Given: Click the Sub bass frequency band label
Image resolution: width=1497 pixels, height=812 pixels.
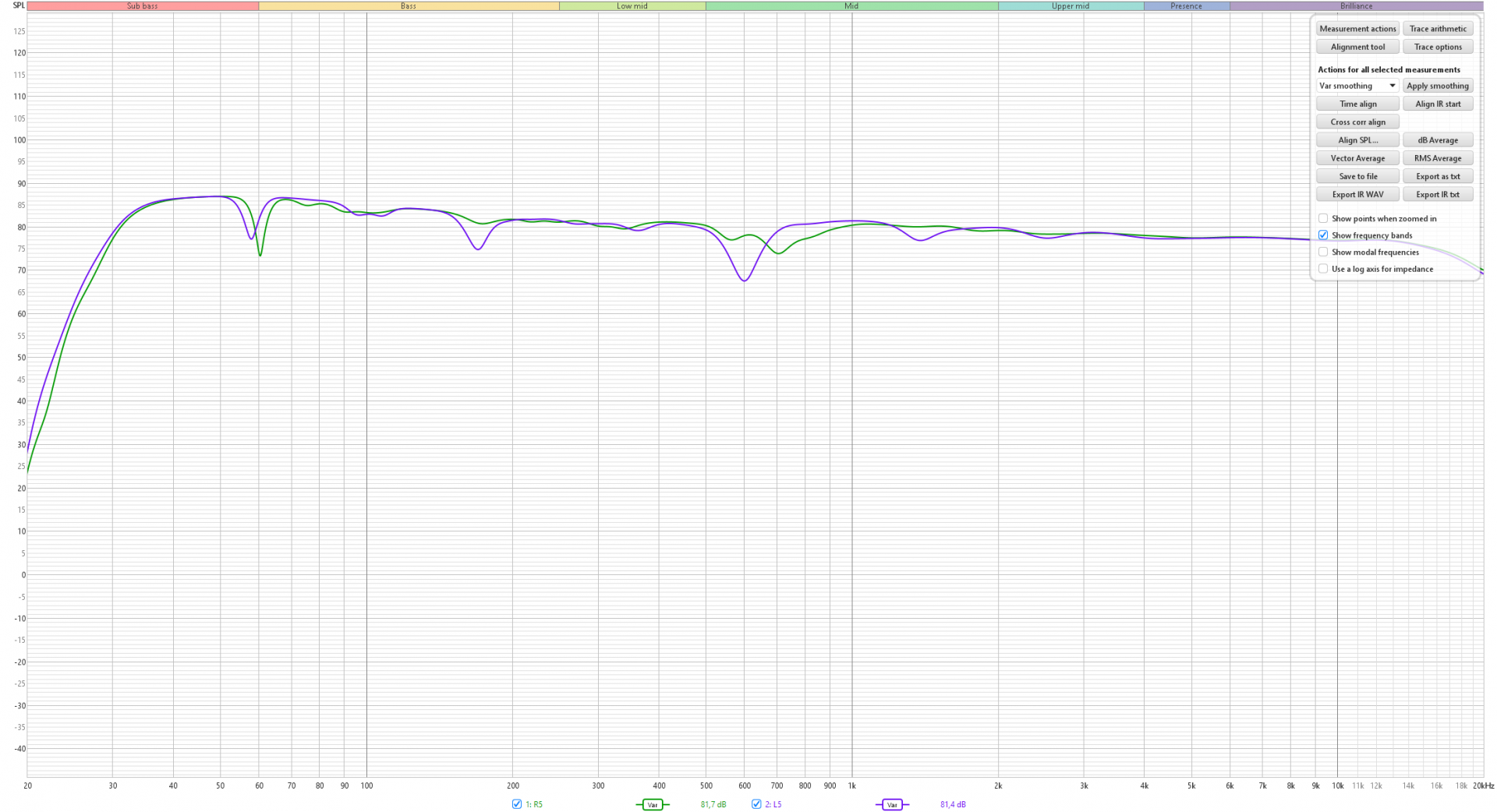Looking at the screenshot, I should coord(143,6).
